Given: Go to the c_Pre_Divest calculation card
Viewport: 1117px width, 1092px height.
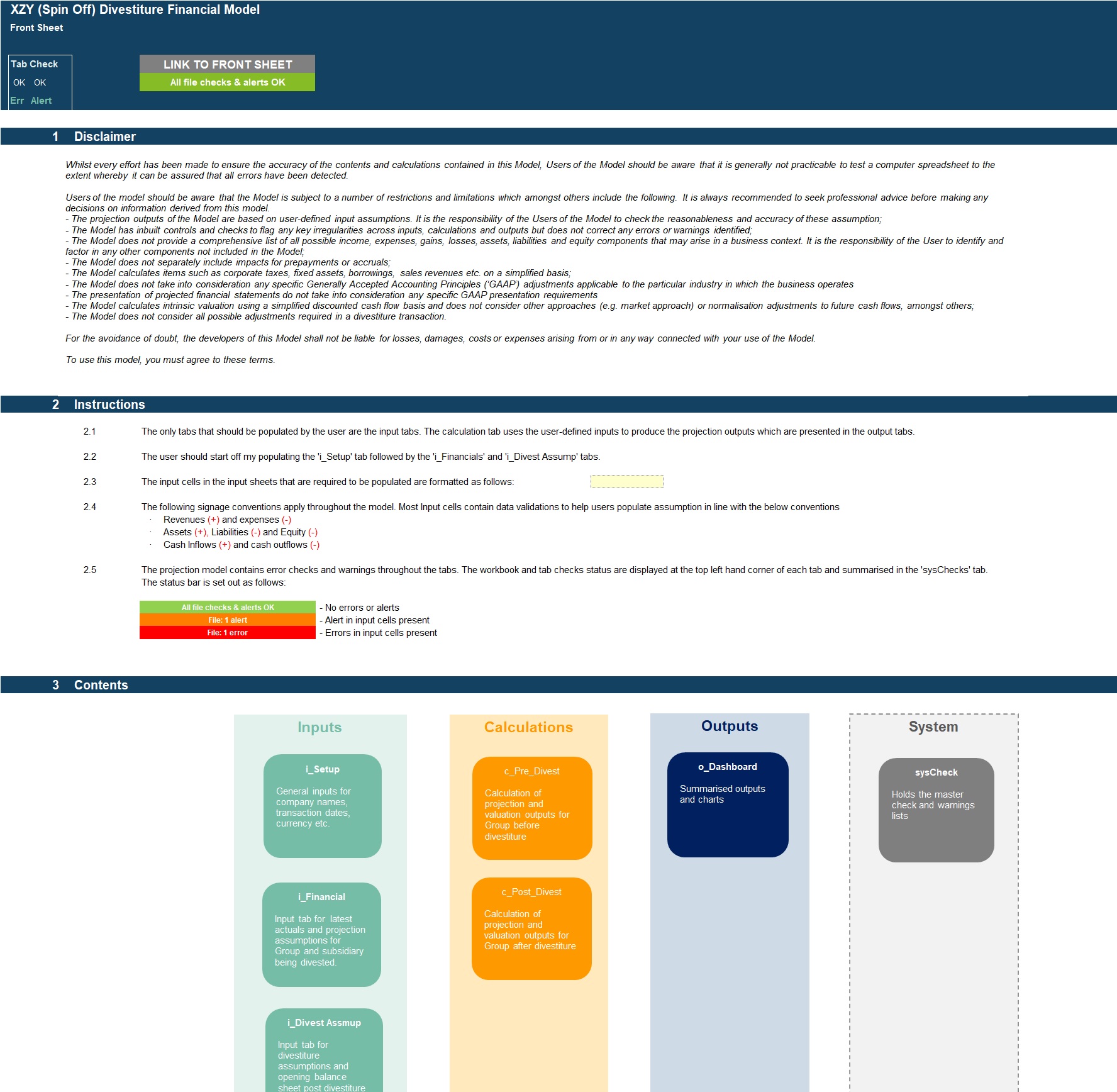Looking at the screenshot, I should (532, 808).
